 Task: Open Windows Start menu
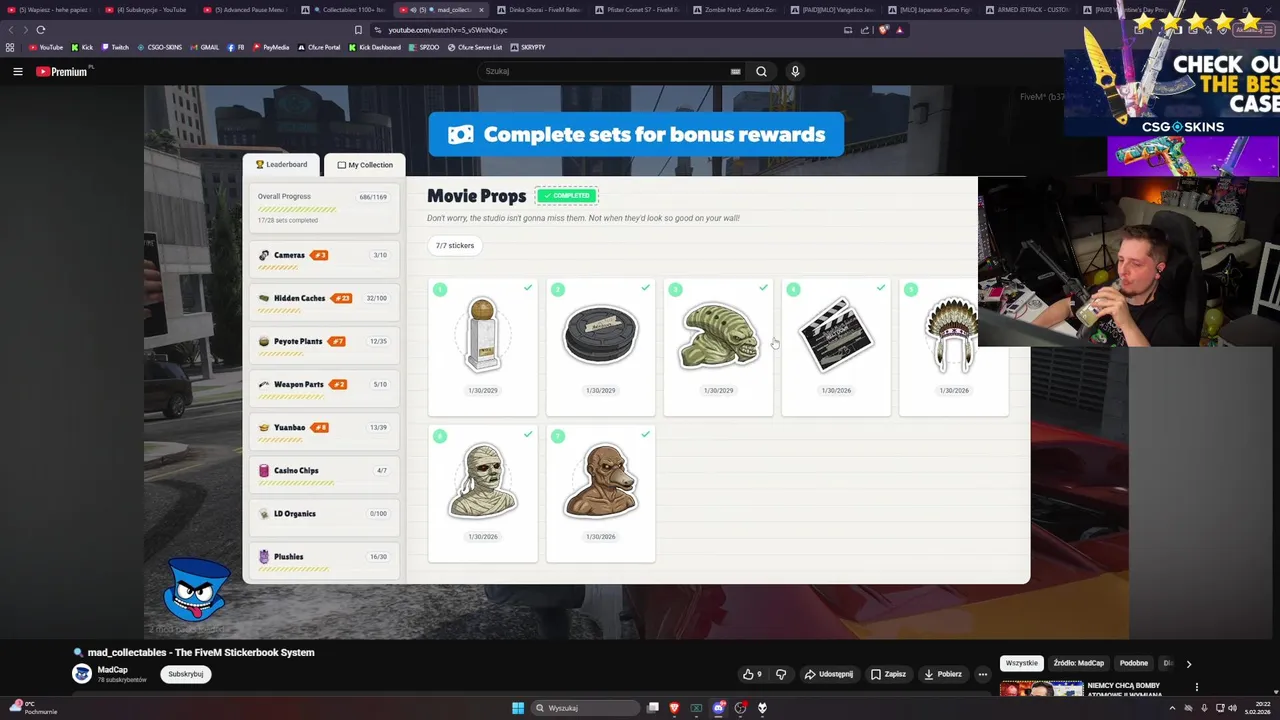pos(518,708)
